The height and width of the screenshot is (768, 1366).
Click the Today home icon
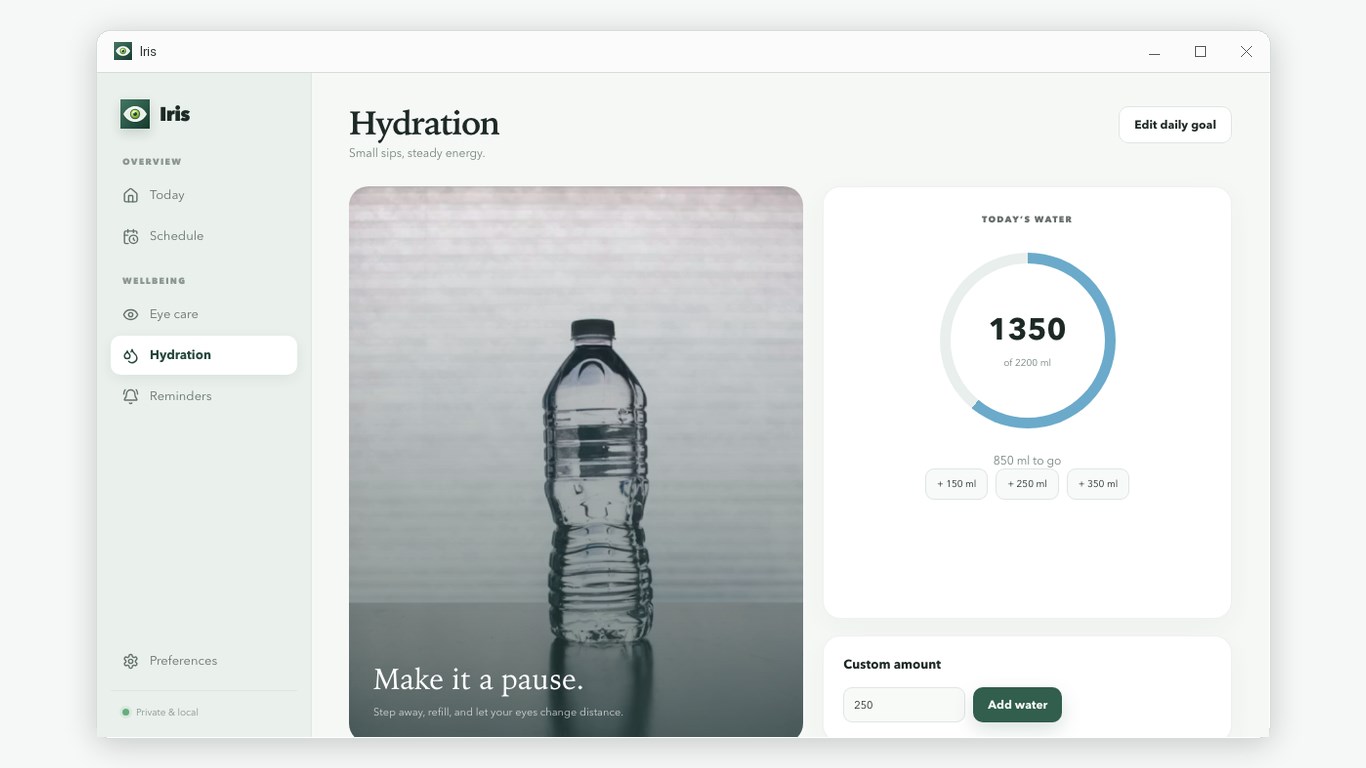tap(130, 195)
